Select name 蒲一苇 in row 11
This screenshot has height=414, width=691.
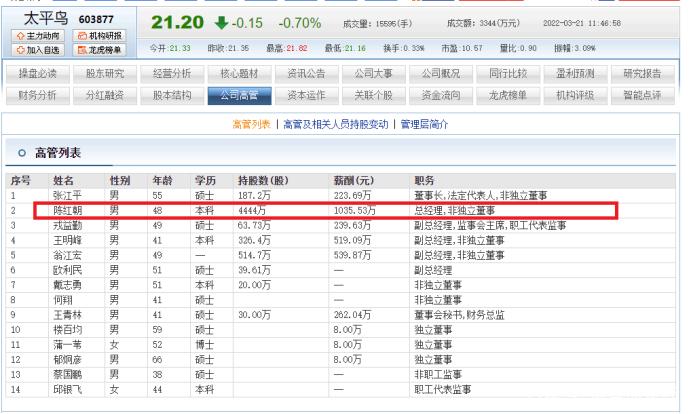tap(67, 345)
